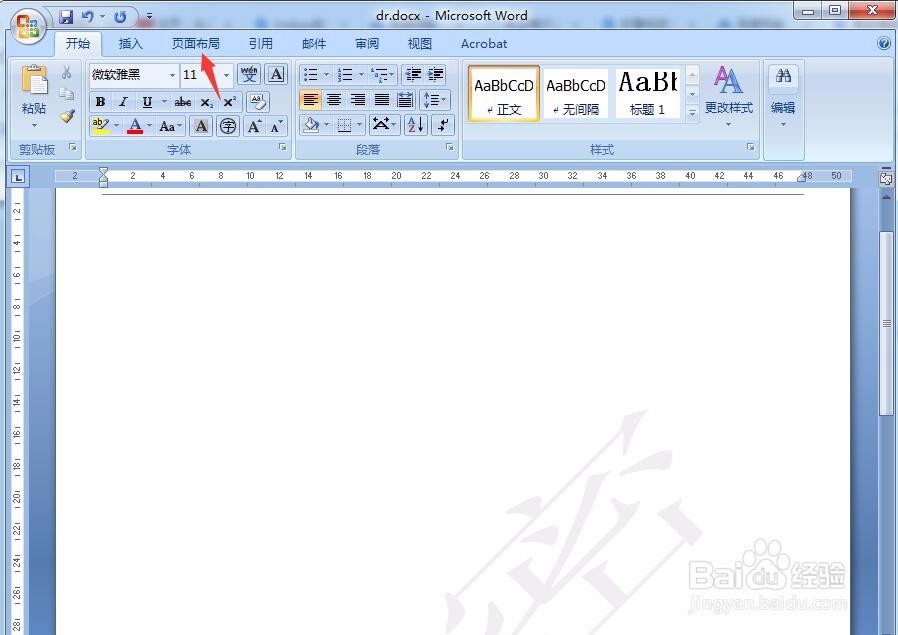Cut selection with the scissors icon
The height and width of the screenshot is (635, 898).
point(67,72)
